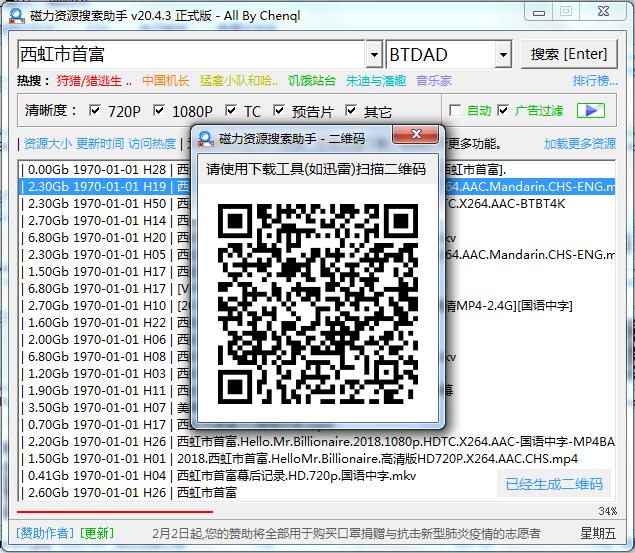
Task: Click the QR dialog title bar icon
Action: point(205,139)
